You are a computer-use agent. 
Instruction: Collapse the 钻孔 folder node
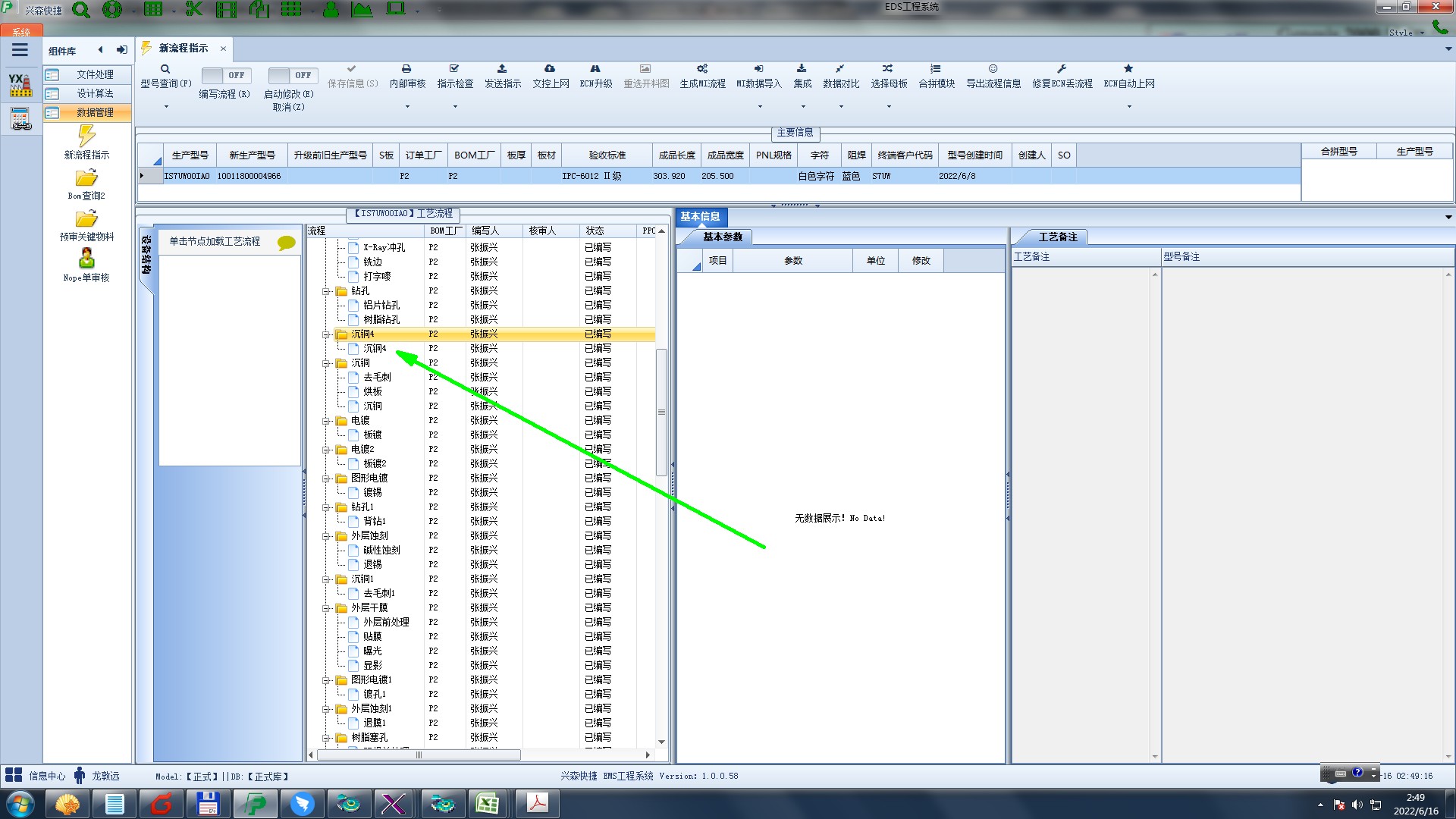tap(326, 291)
